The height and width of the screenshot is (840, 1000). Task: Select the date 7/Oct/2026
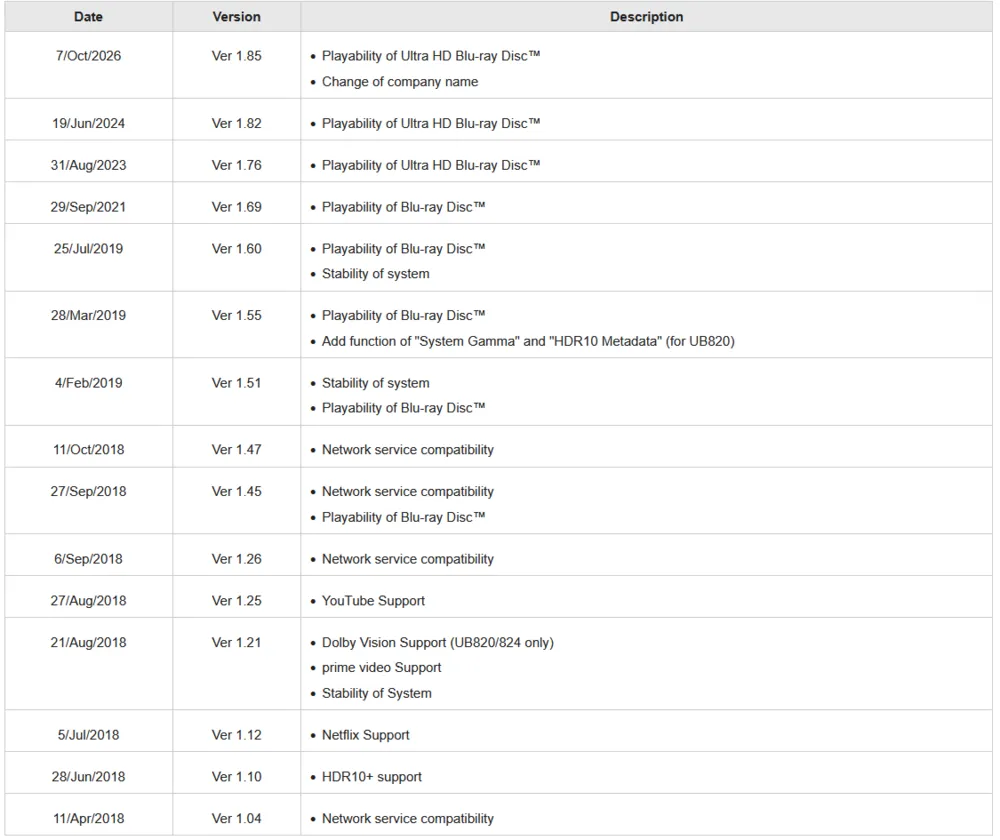[x=88, y=56]
